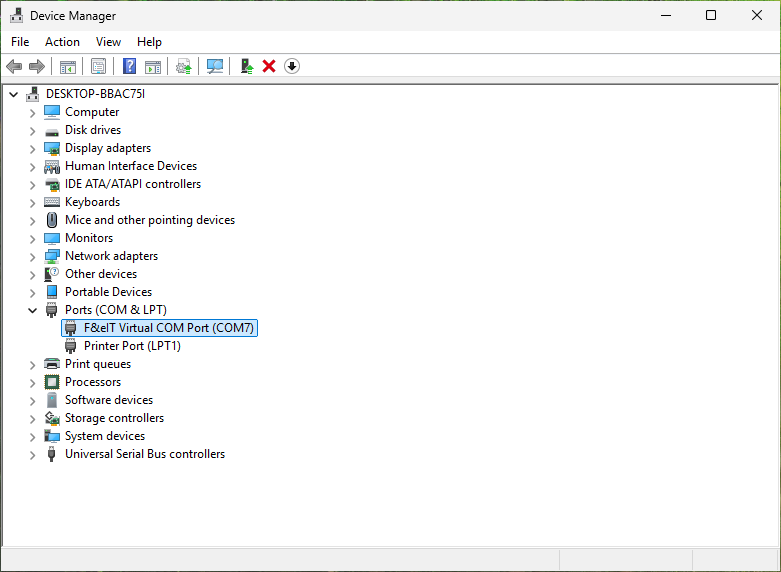This screenshot has width=781, height=572.
Task: Select the IDE ATA/ATAPI controllers label
Action: [133, 184]
